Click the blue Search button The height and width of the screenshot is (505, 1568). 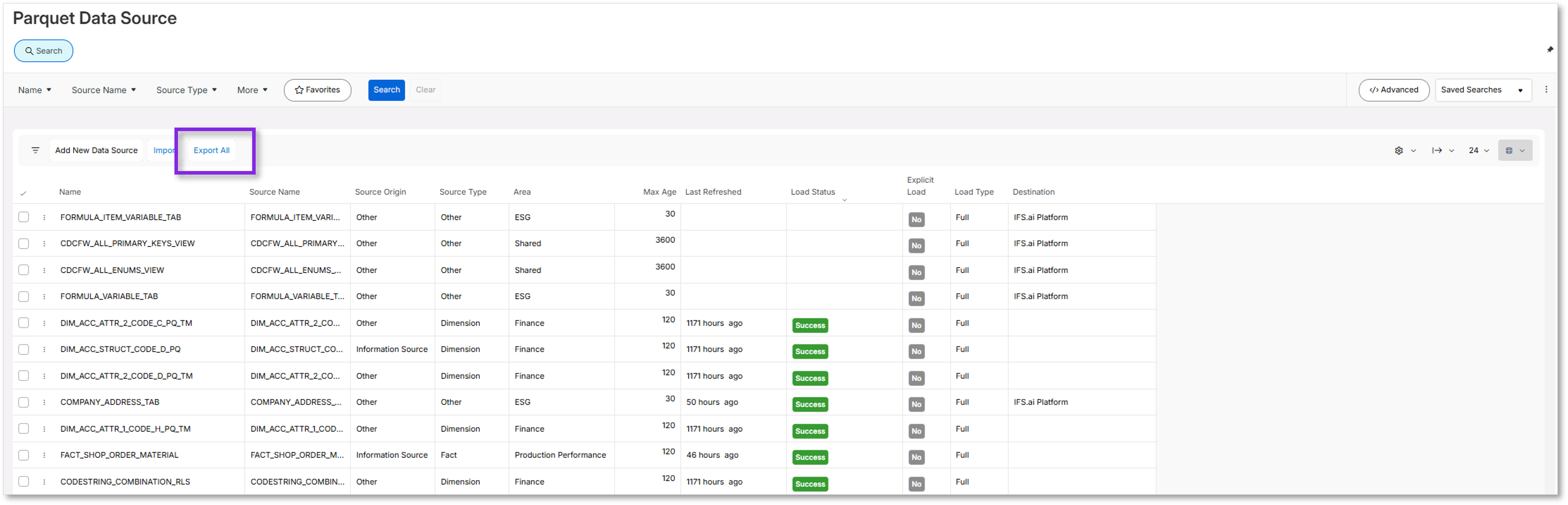[386, 90]
